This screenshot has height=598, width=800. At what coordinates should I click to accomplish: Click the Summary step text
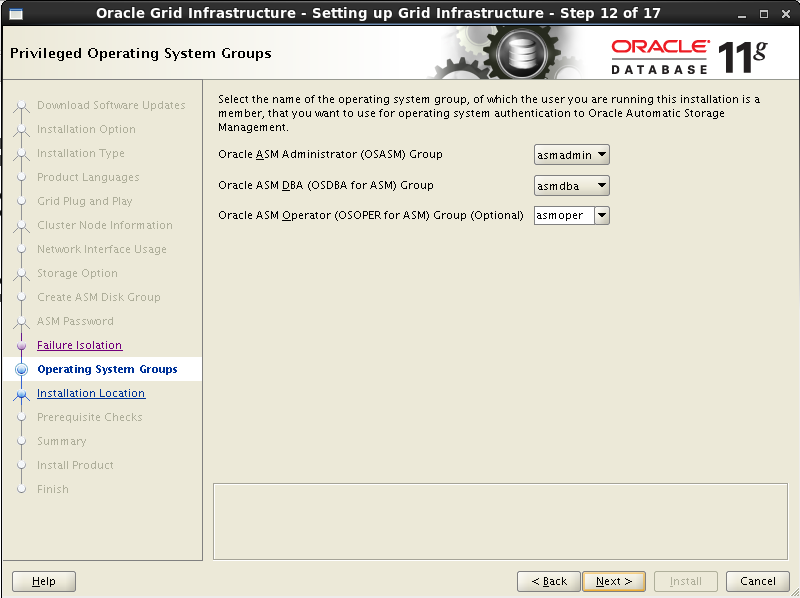coord(62,441)
